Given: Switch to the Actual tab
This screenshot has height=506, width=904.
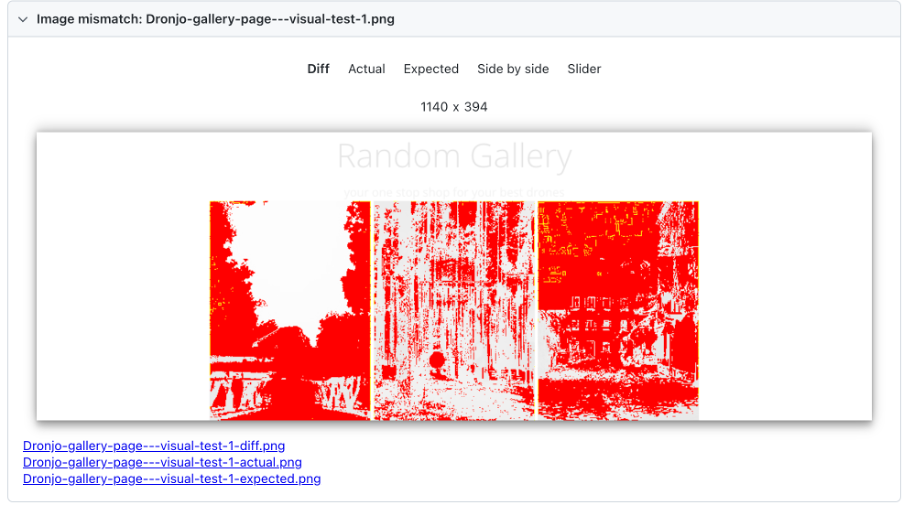Looking at the screenshot, I should pos(366,69).
